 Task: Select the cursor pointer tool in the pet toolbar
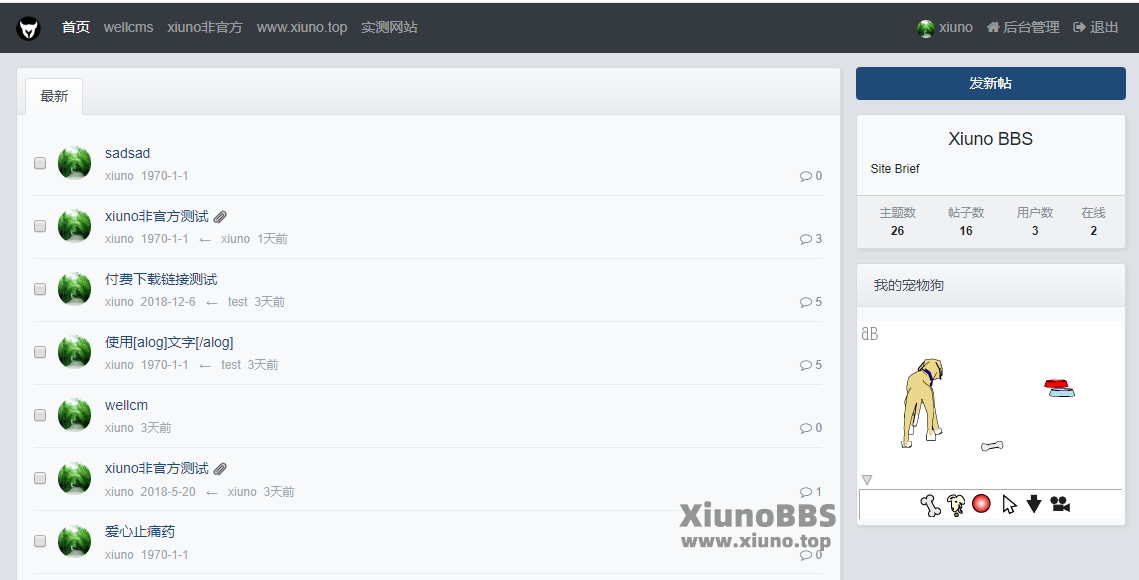(1009, 504)
